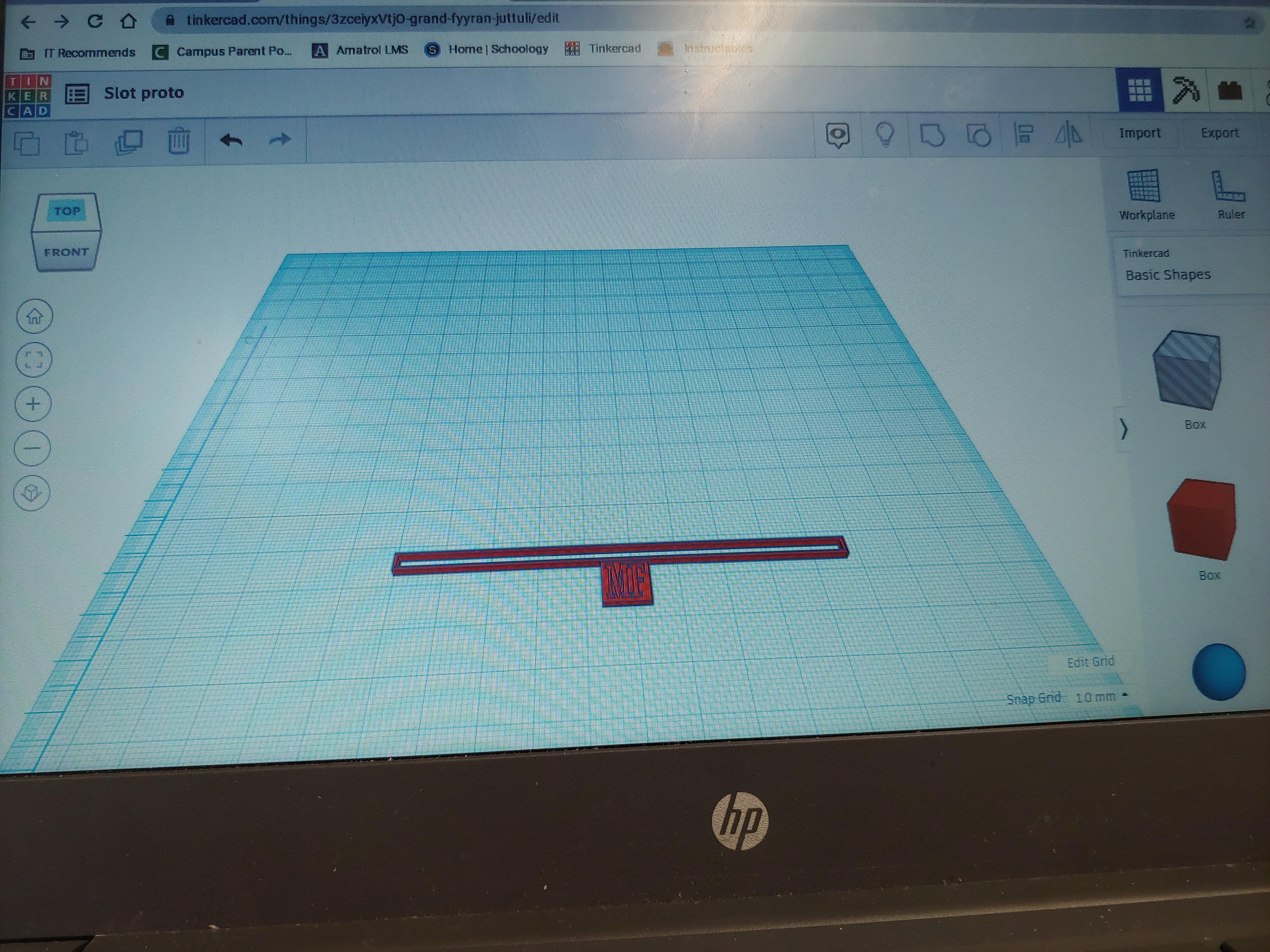
Task: Click the Copy icon in toolbar
Action: click(26, 142)
